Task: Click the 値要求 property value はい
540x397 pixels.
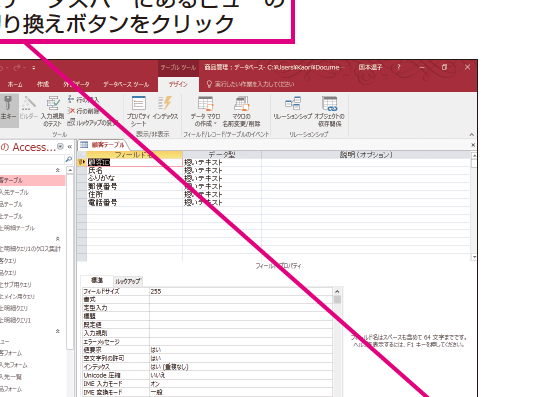Action: tap(241, 350)
